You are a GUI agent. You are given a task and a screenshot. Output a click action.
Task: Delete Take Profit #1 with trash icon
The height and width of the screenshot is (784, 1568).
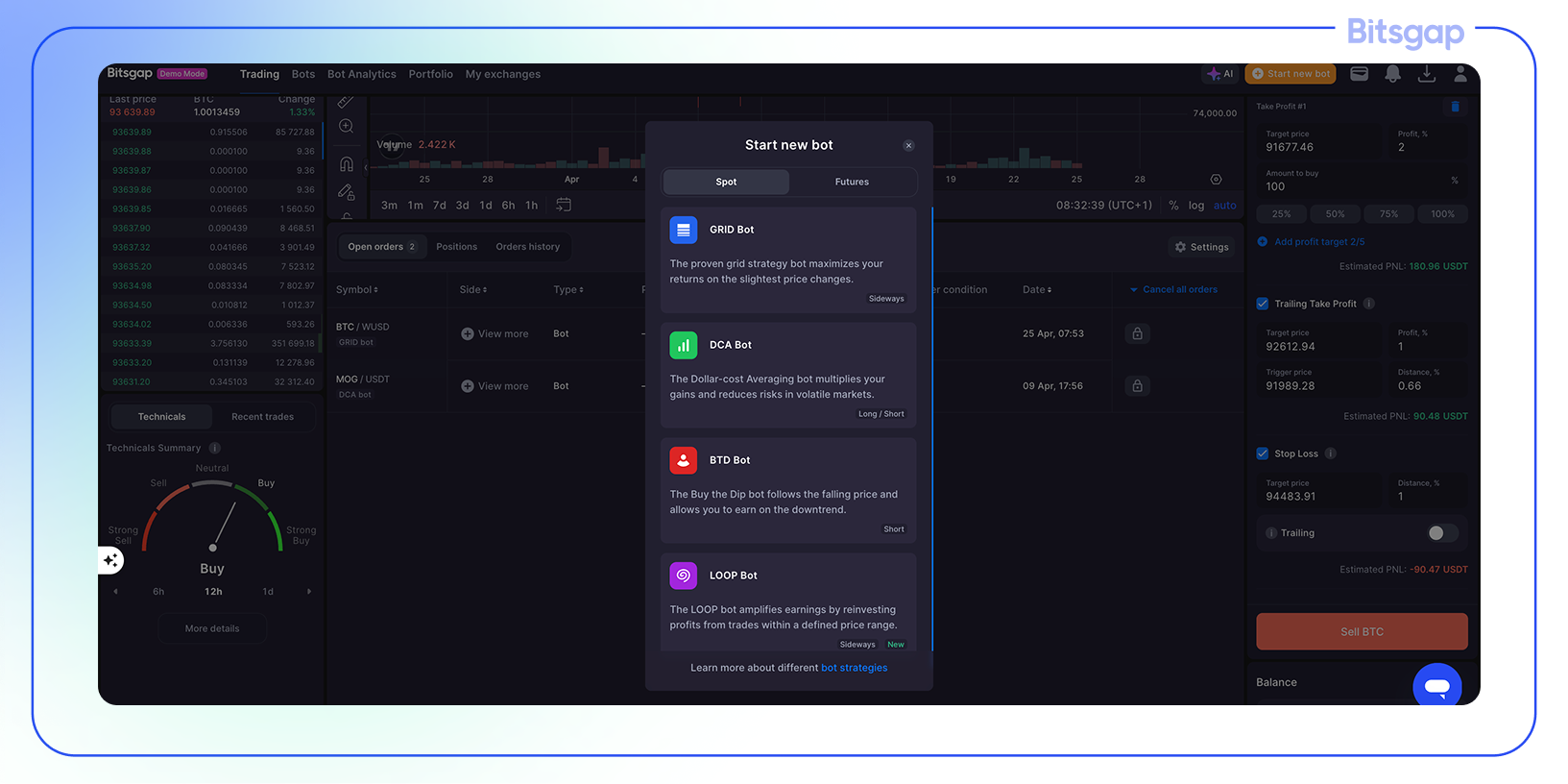pos(1455,107)
